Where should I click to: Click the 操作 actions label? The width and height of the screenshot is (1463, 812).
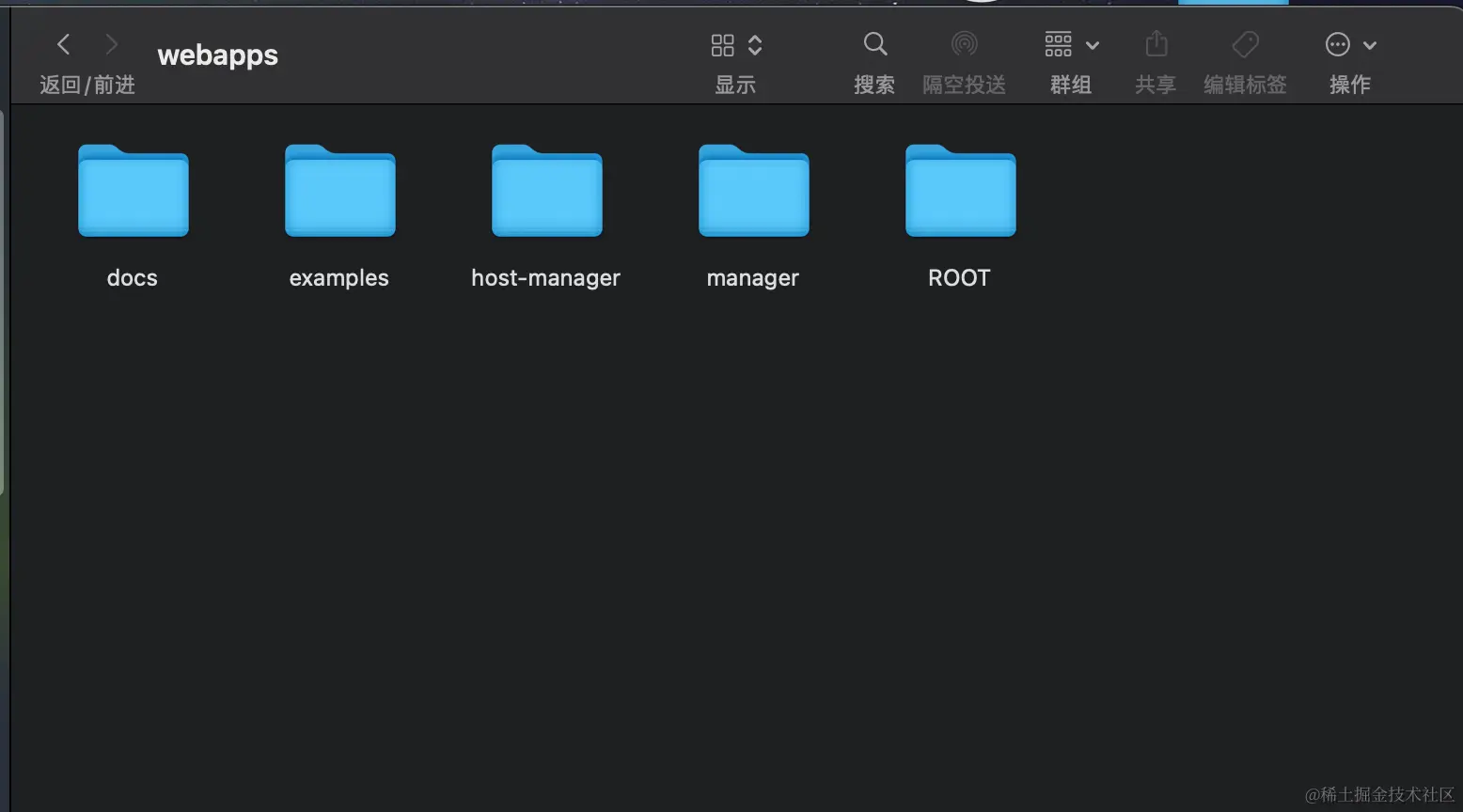pyautogui.click(x=1350, y=85)
